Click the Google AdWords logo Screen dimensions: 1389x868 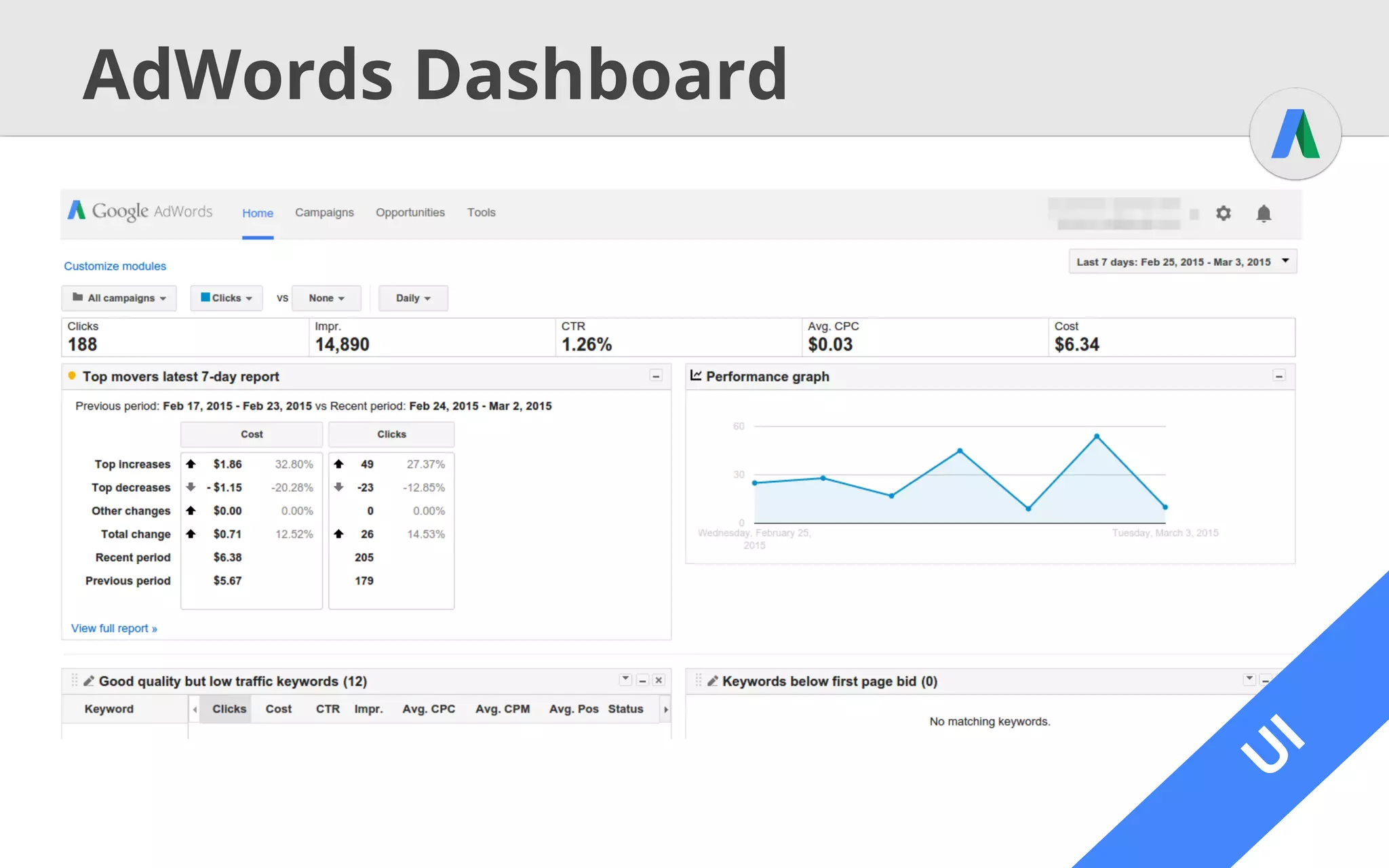click(x=140, y=212)
